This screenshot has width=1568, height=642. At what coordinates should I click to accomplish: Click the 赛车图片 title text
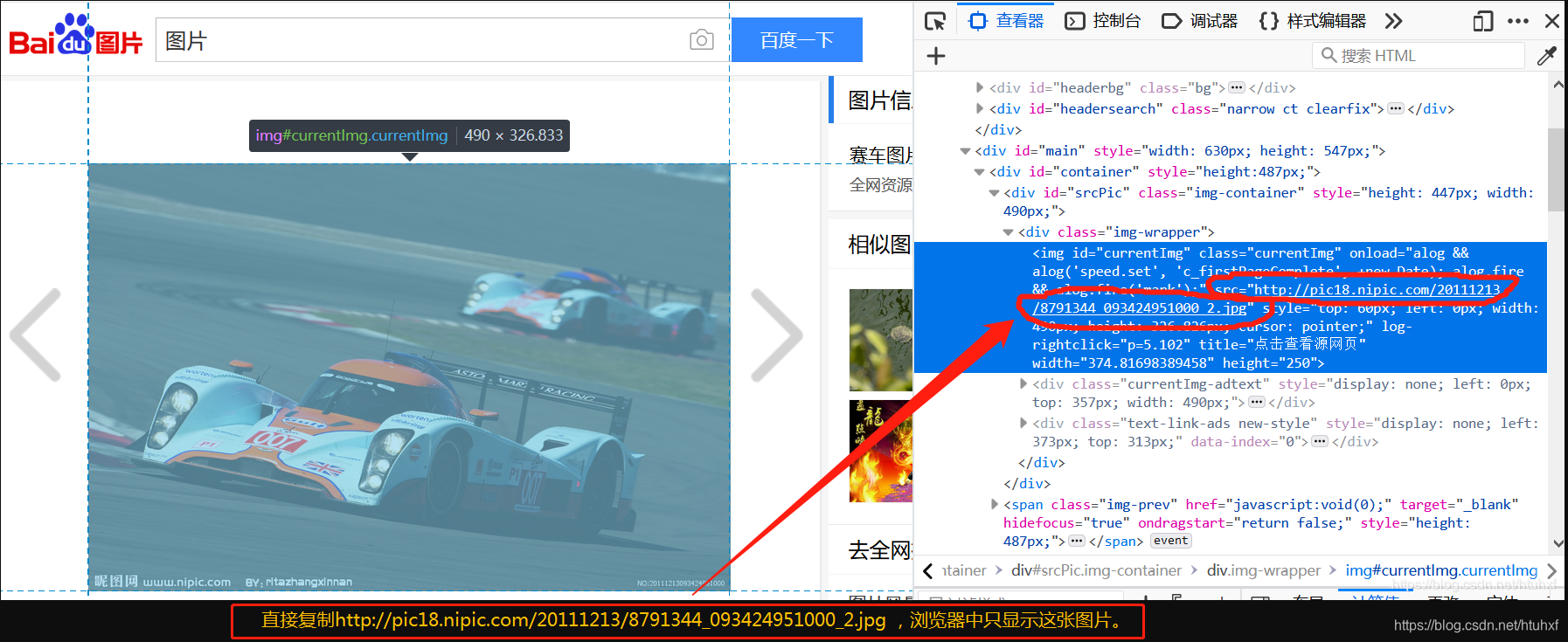pos(881,155)
